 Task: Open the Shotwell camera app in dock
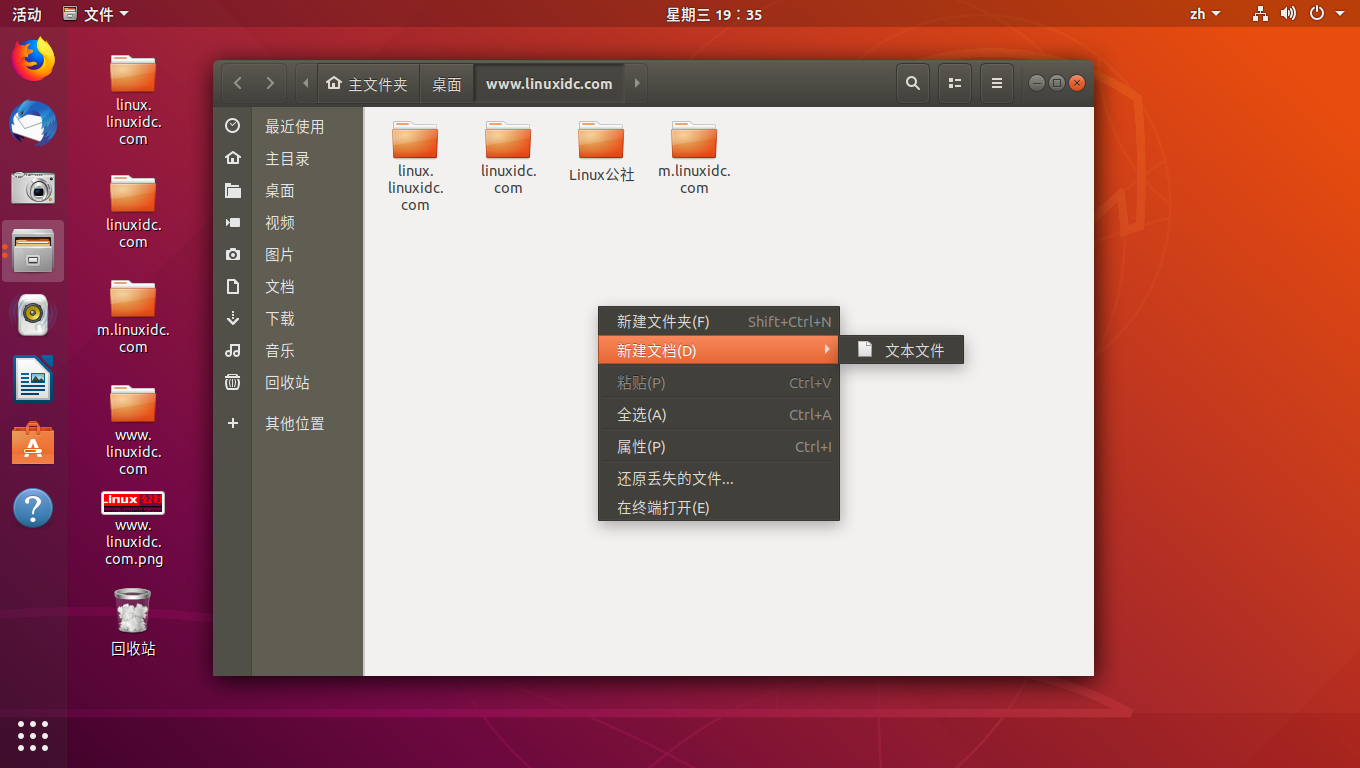(x=33, y=187)
